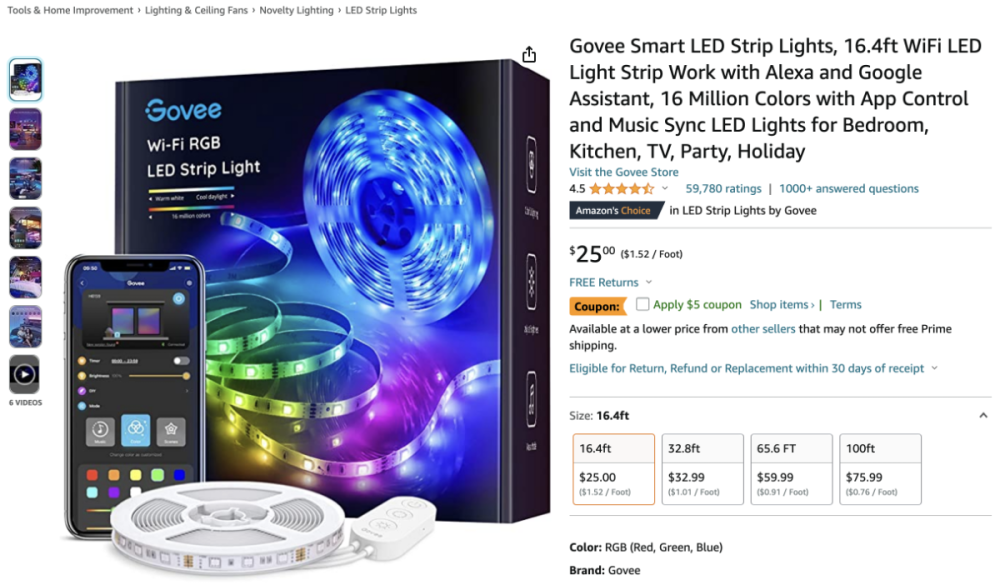This screenshot has width=1000, height=585.
Task: Open the star rating popover chevron
Action: coord(665,188)
